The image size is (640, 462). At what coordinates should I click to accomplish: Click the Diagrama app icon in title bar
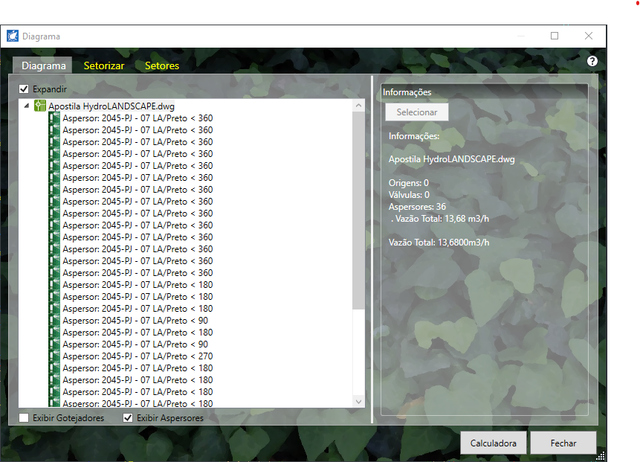[x=13, y=36]
